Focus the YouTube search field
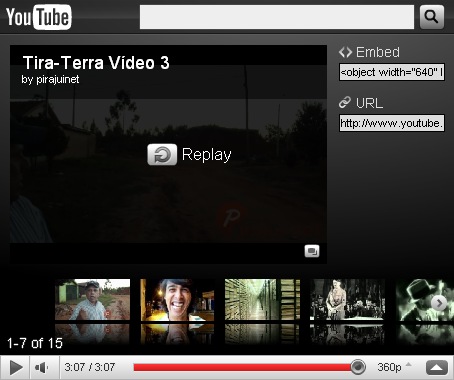This screenshot has height=380, width=454. (277, 17)
